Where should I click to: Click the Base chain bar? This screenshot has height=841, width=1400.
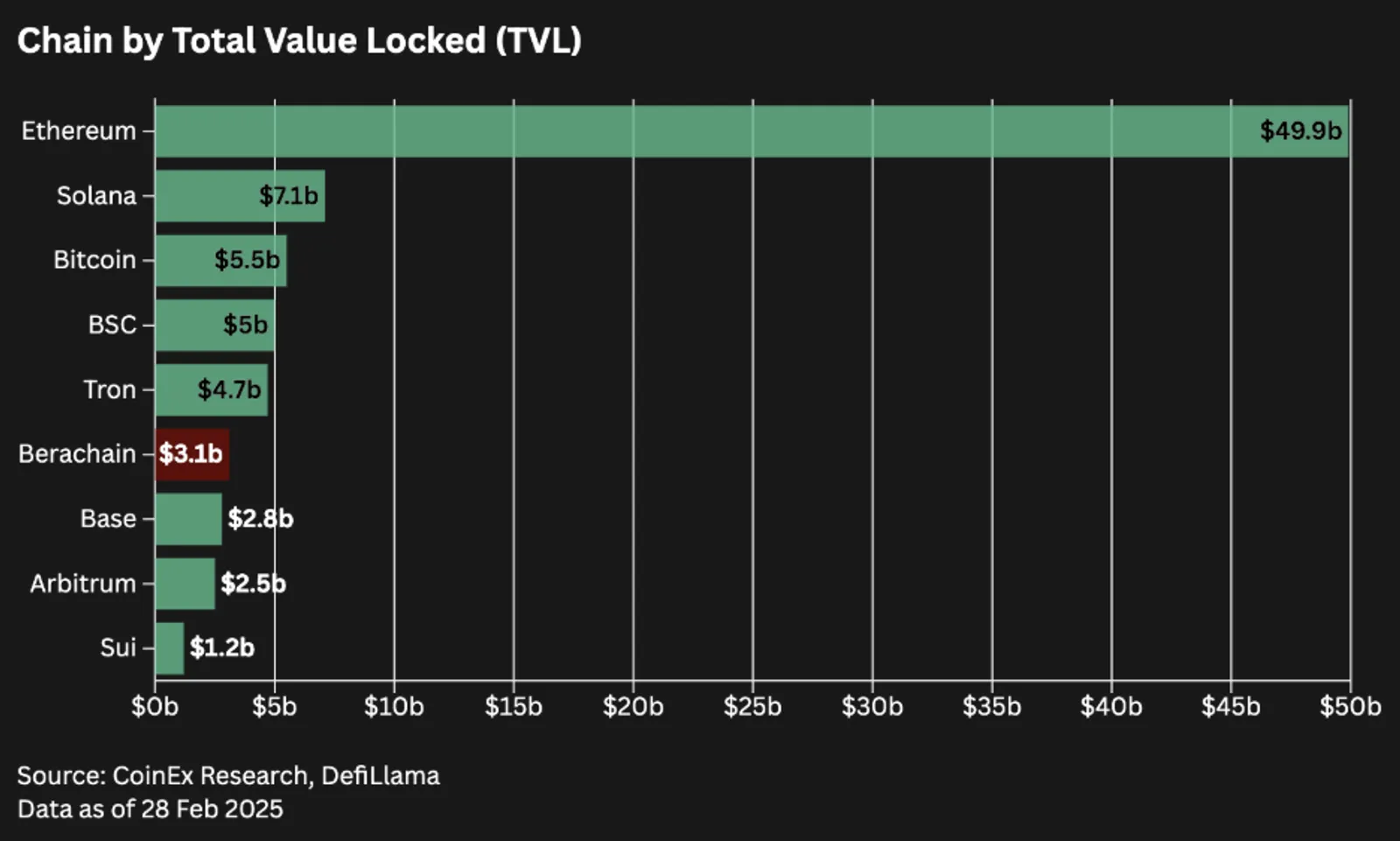click(x=188, y=519)
